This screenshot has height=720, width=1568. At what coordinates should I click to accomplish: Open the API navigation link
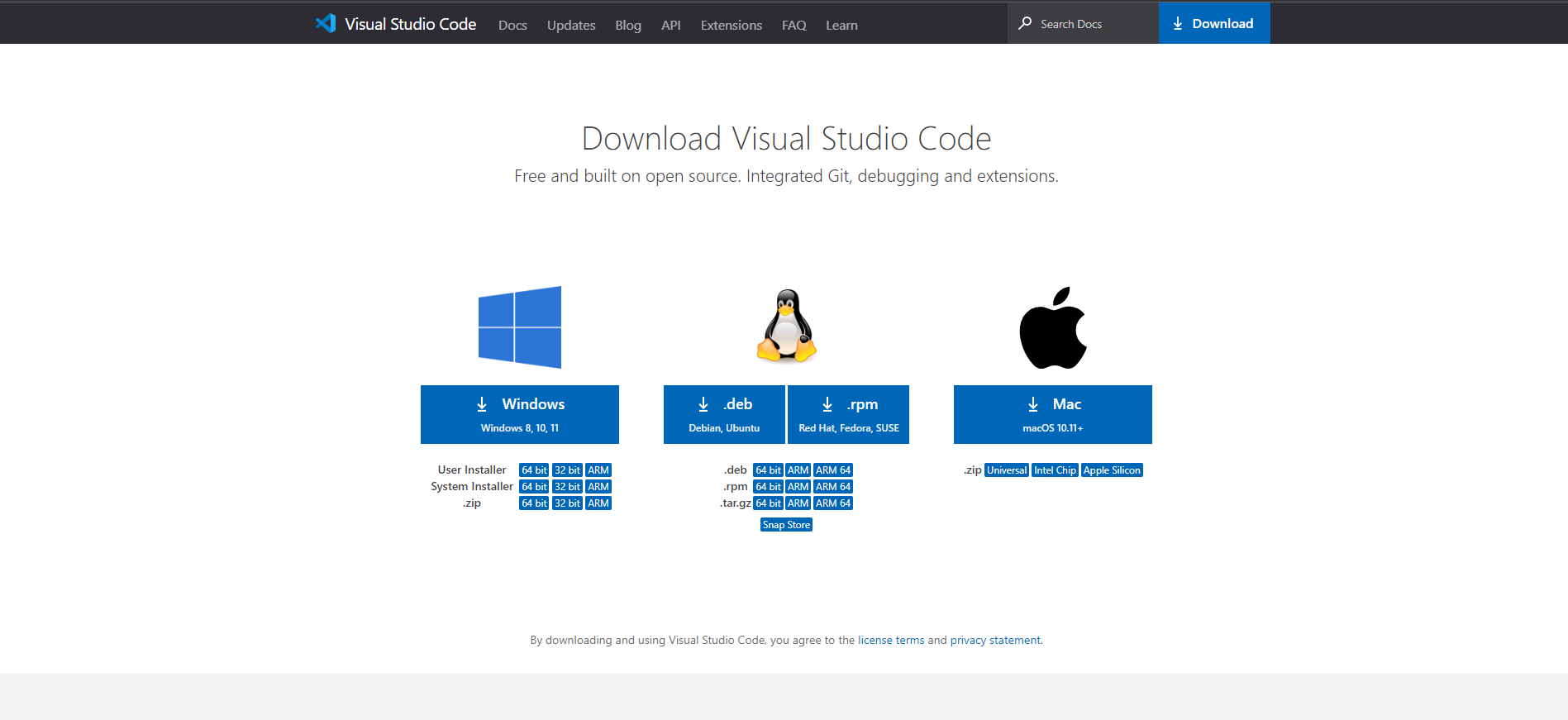[x=671, y=25]
